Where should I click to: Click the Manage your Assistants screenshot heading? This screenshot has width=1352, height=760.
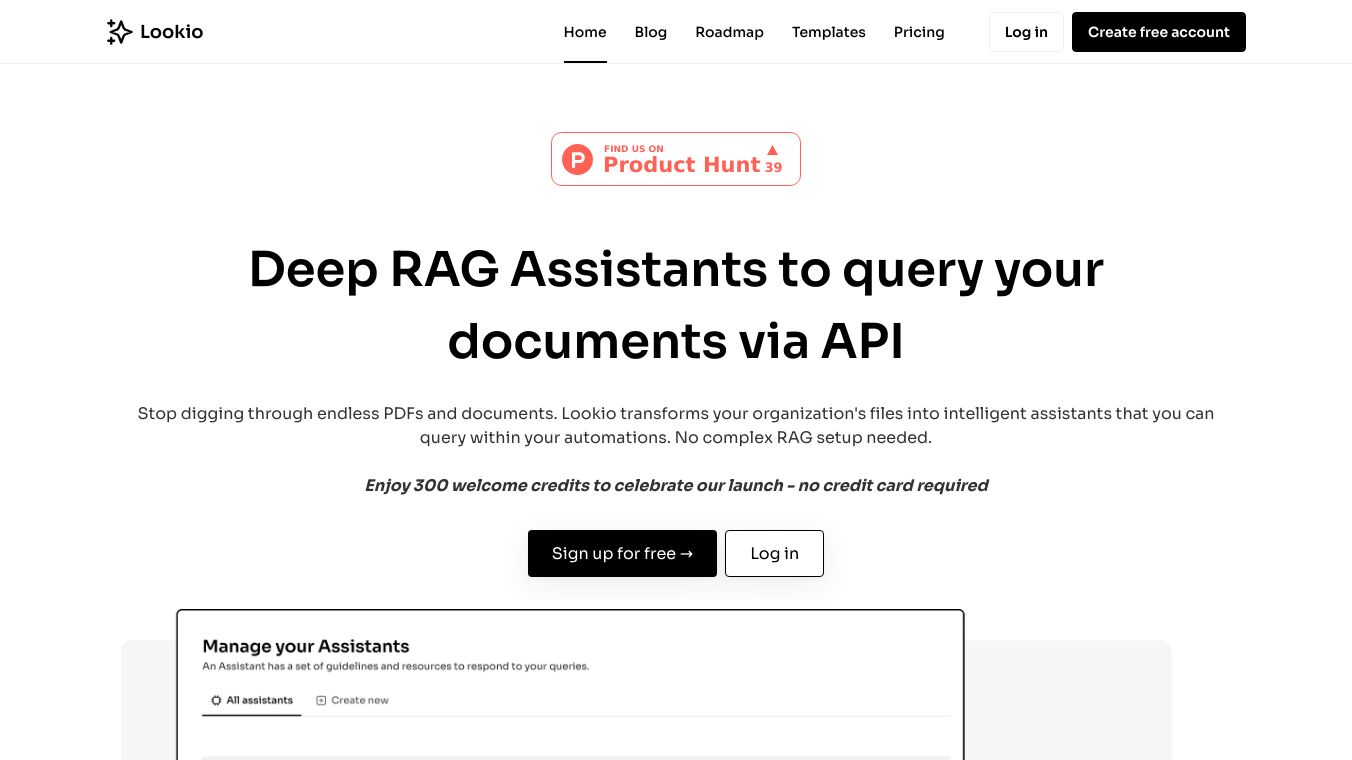(306, 646)
